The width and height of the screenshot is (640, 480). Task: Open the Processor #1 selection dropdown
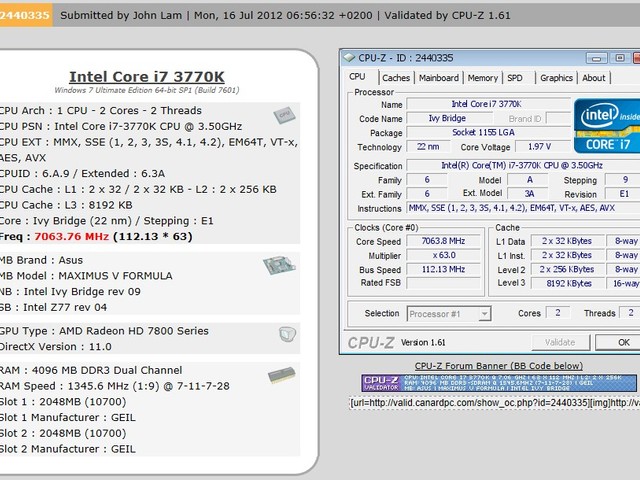449,314
